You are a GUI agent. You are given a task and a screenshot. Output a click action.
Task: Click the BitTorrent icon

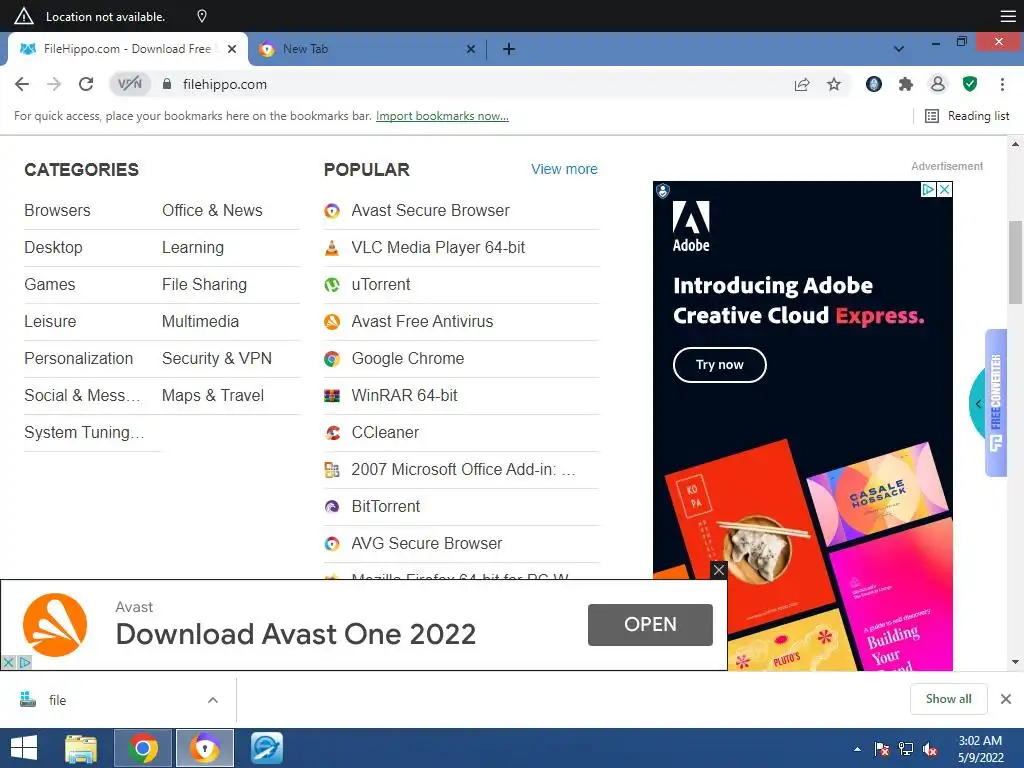[x=332, y=507]
